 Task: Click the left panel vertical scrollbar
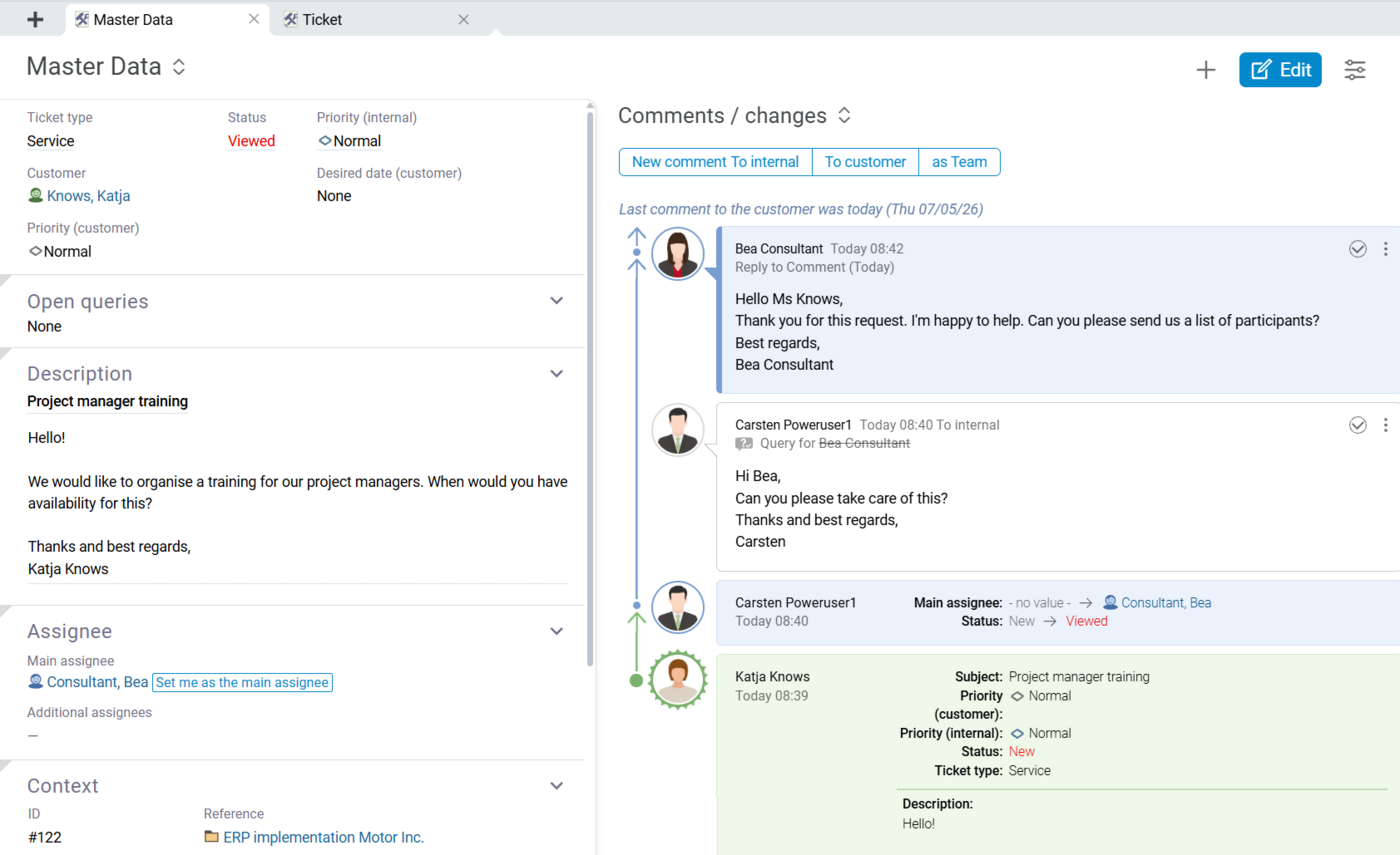coord(590,388)
